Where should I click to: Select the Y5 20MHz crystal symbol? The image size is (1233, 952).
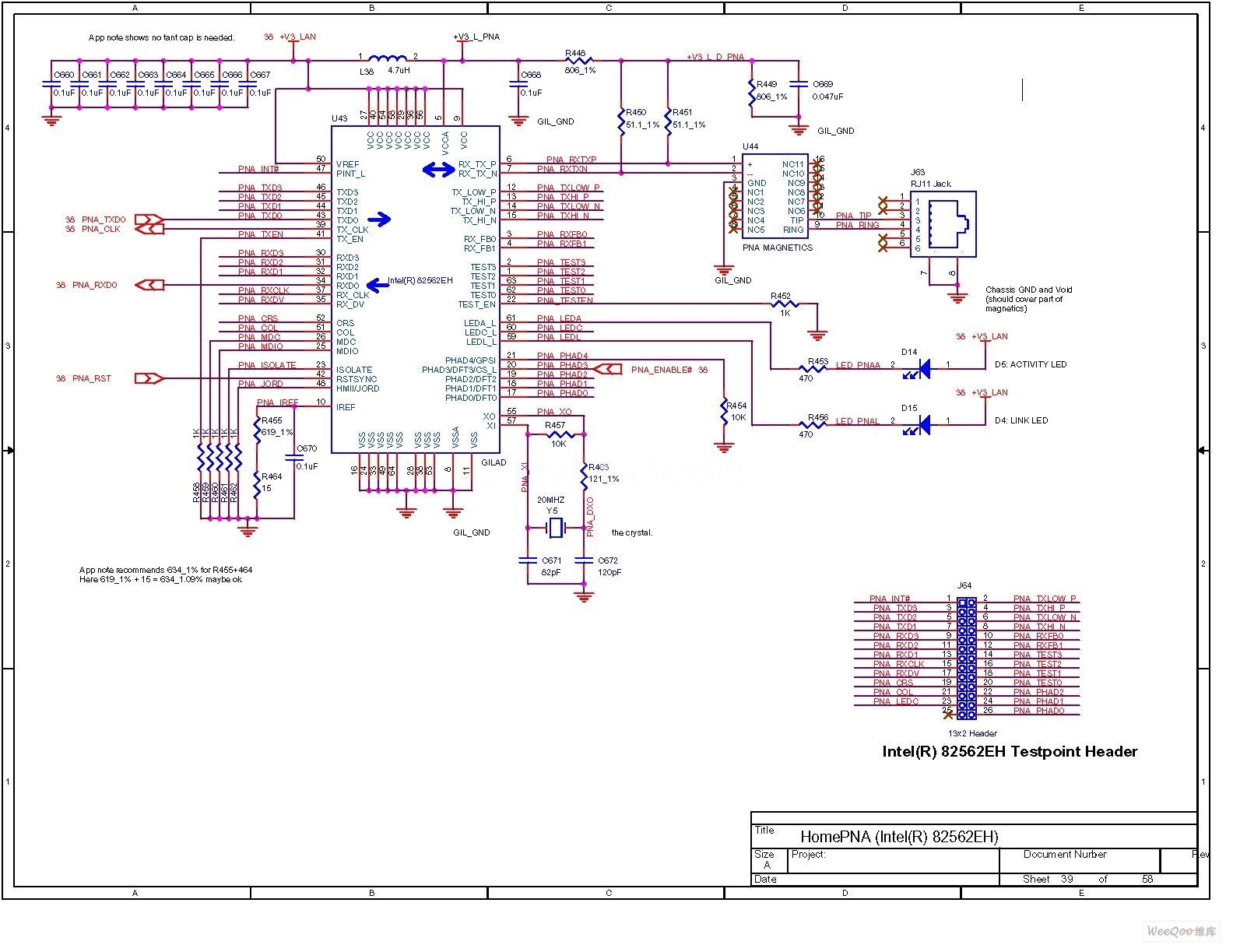[554, 528]
